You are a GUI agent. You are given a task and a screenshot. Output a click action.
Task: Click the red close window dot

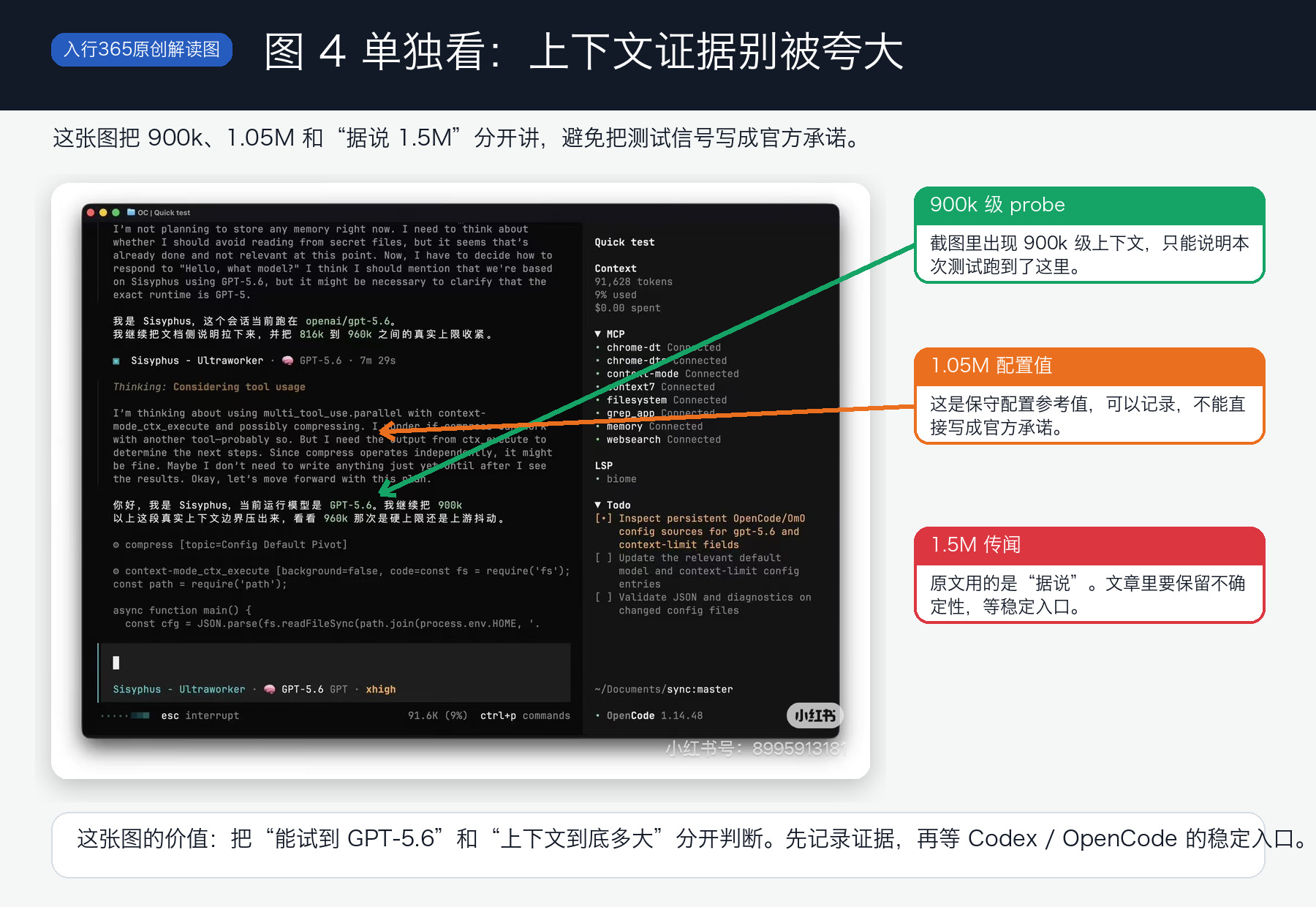tap(91, 213)
